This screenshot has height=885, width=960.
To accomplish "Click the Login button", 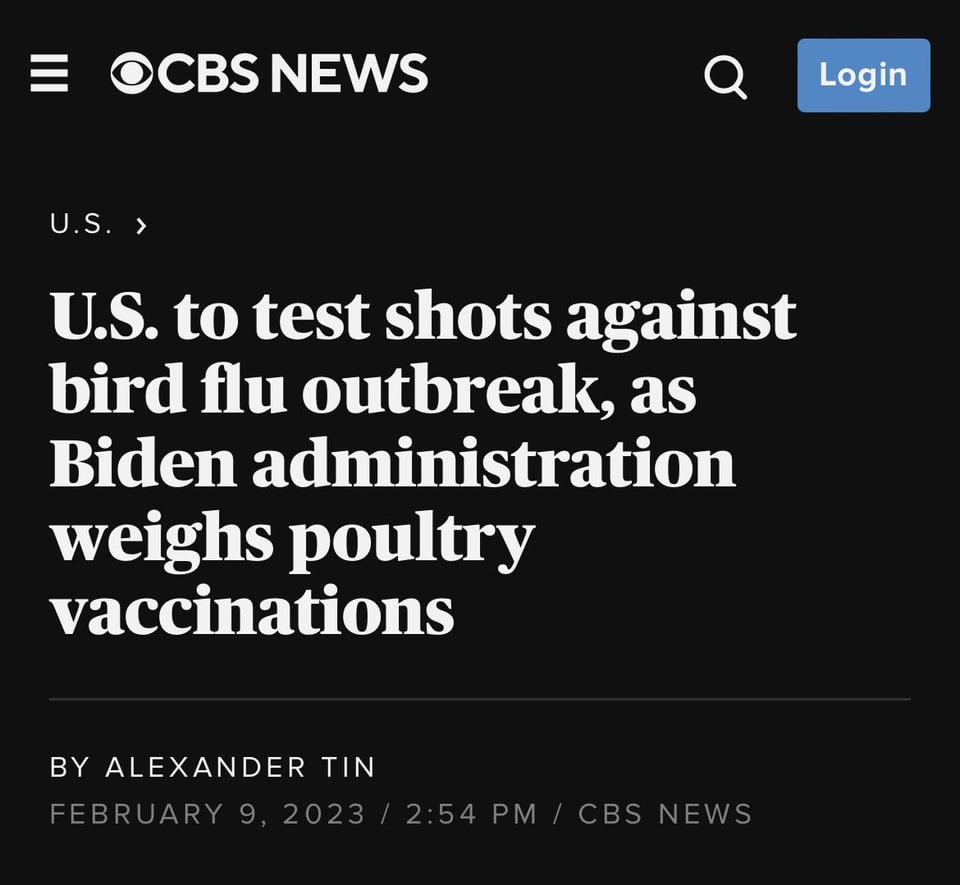I will point(863,75).
